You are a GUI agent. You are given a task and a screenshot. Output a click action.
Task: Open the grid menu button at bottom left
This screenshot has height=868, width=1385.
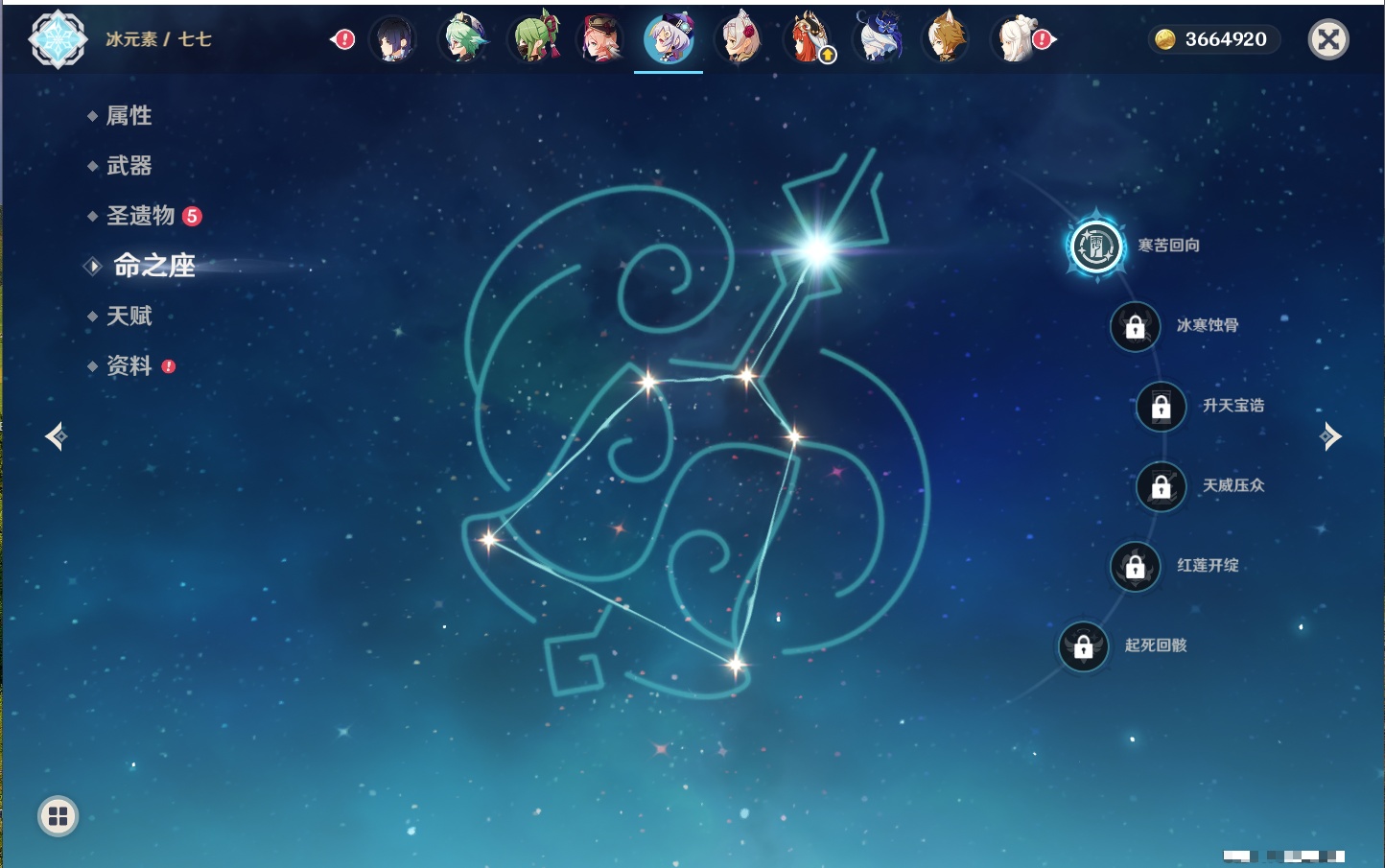[x=58, y=816]
